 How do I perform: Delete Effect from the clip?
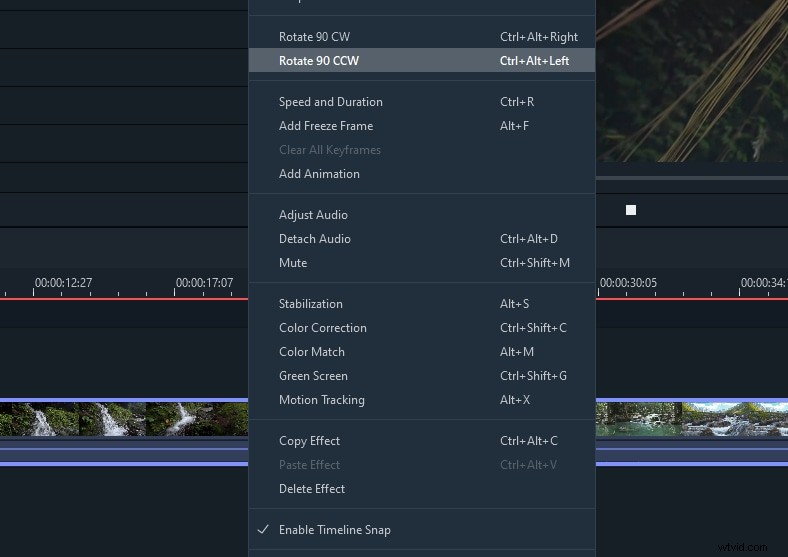click(311, 489)
